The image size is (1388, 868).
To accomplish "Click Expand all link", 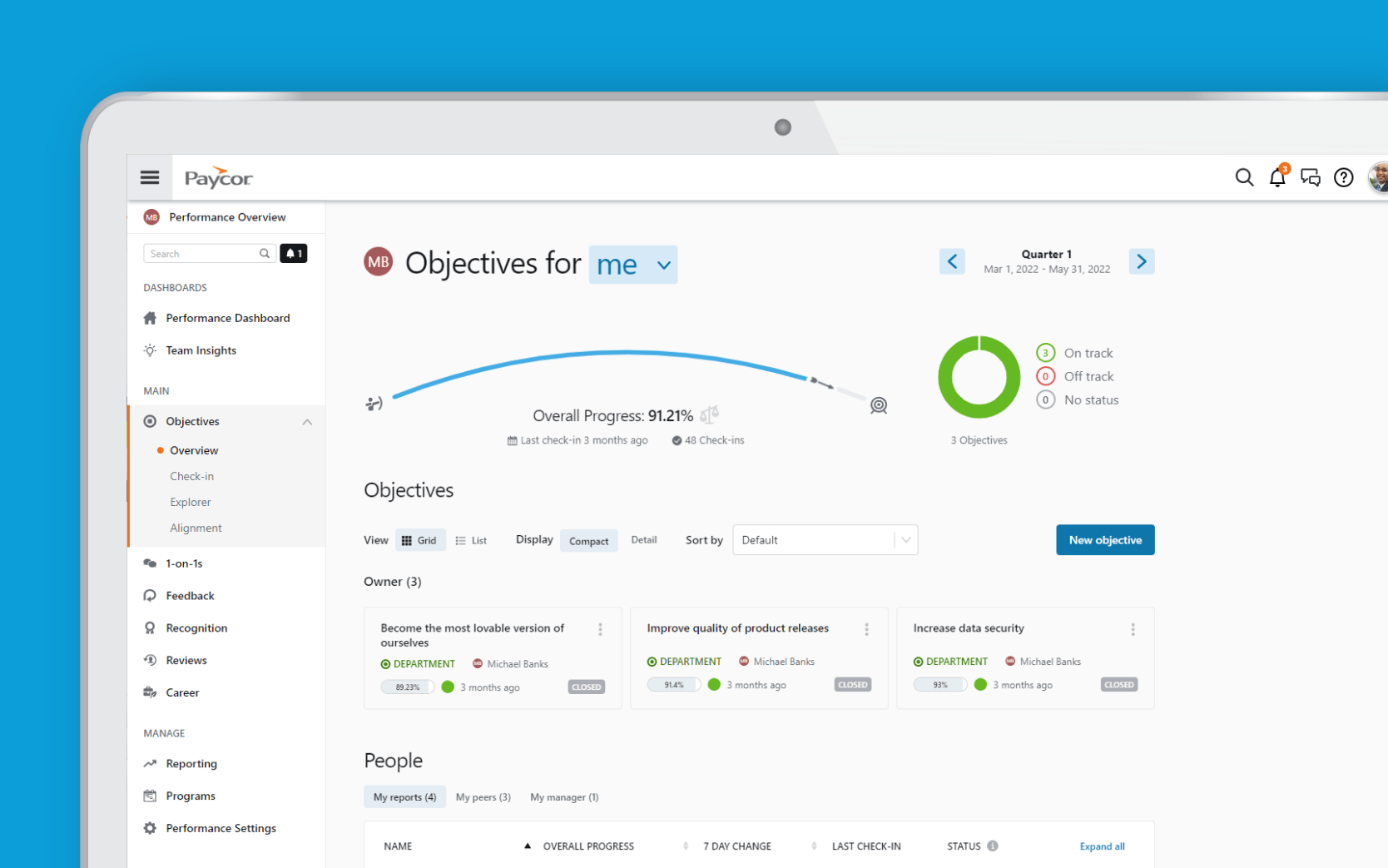I will (1102, 846).
